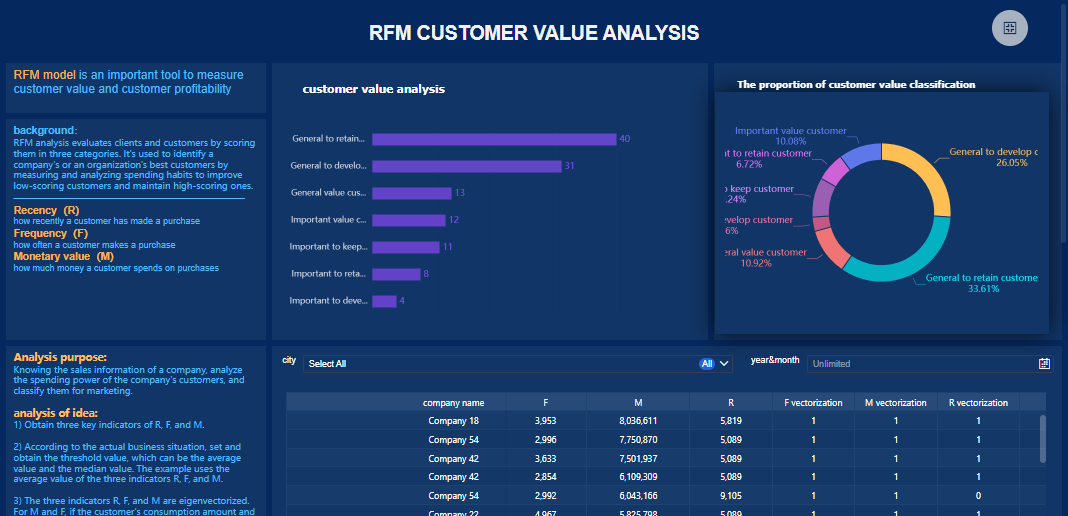Screen dimensions: 1068x516
Task: Select the General to develop bar valued 31
Action: [466, 166]
